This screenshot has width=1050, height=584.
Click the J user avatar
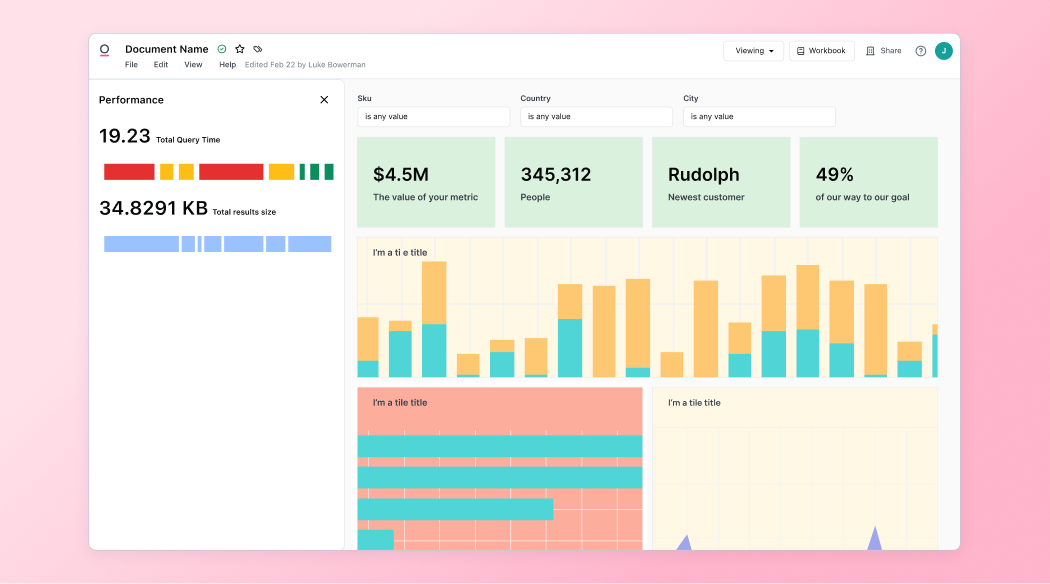[943, 51]
